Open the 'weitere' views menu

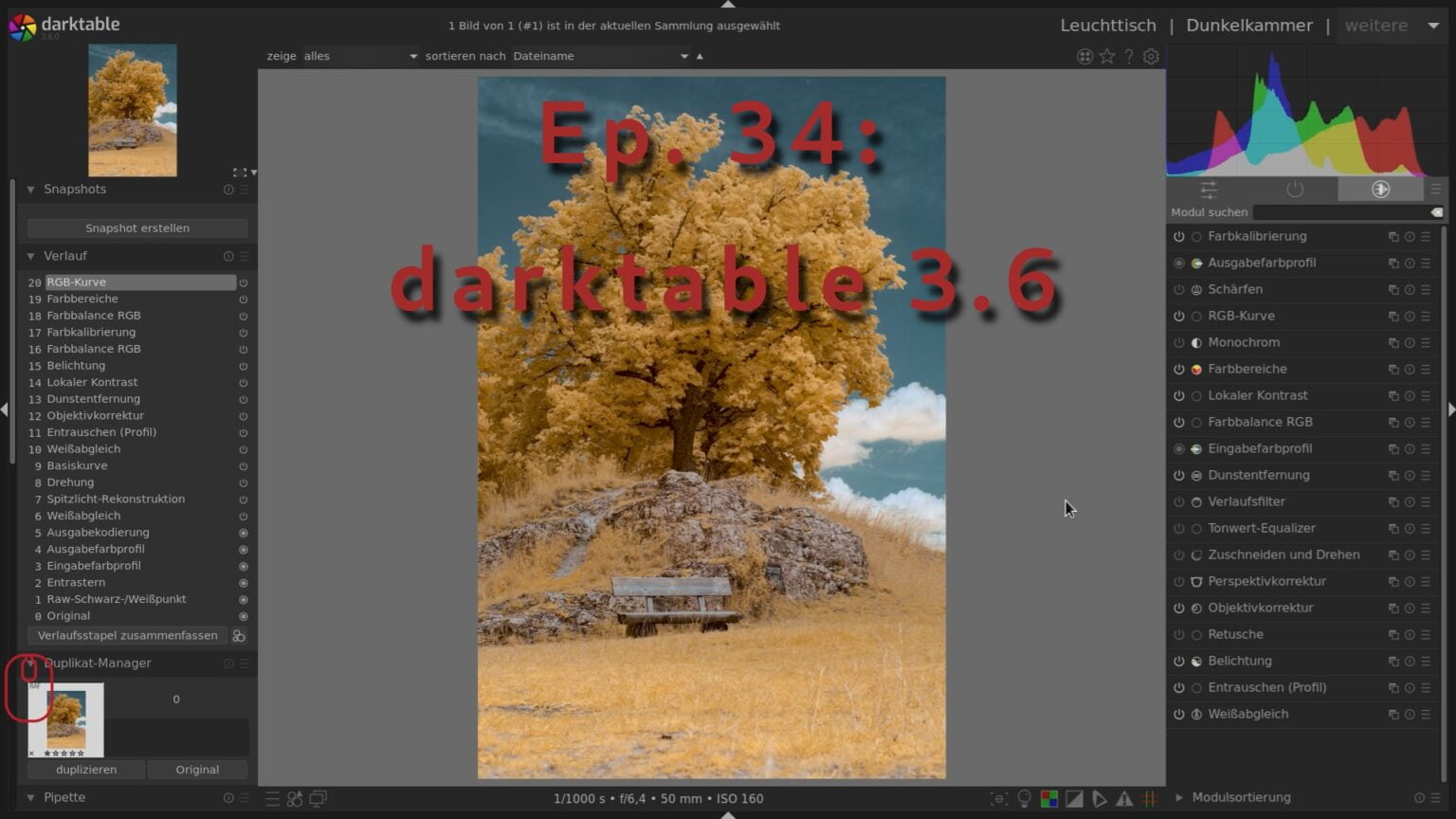click(x=1376, y=25)
